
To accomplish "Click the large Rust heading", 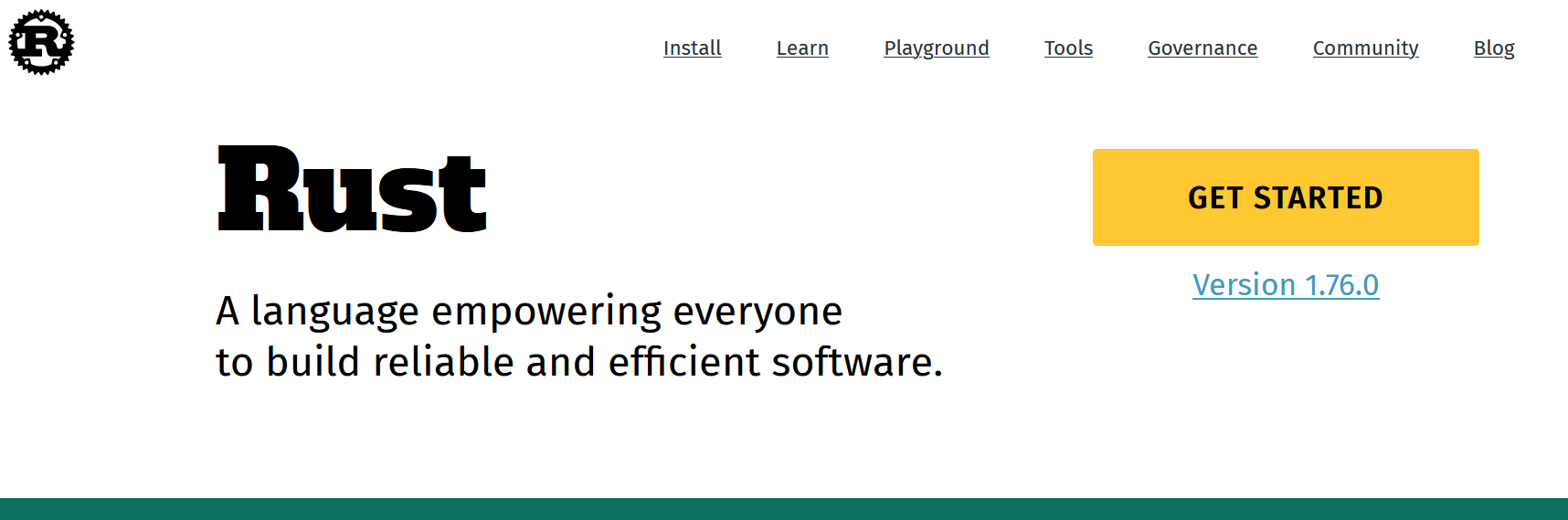I will coord(352,191).
